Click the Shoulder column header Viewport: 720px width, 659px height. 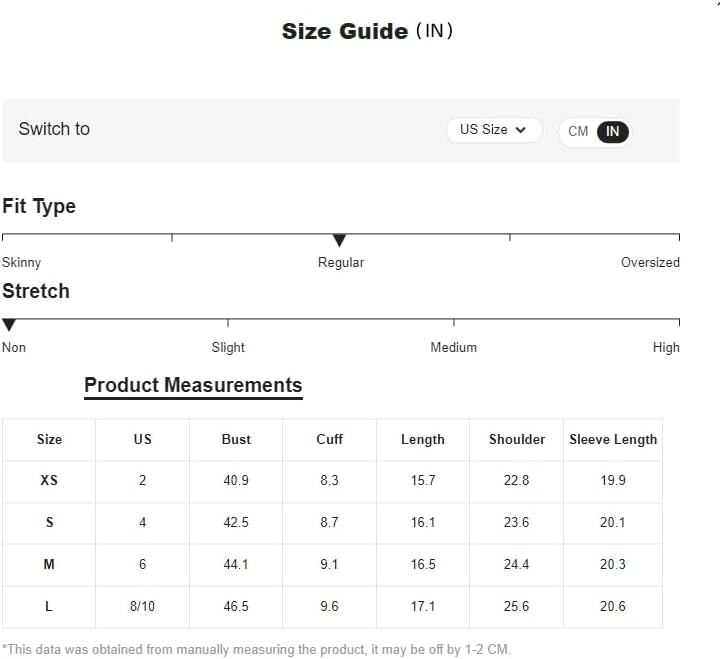(517, 439)
